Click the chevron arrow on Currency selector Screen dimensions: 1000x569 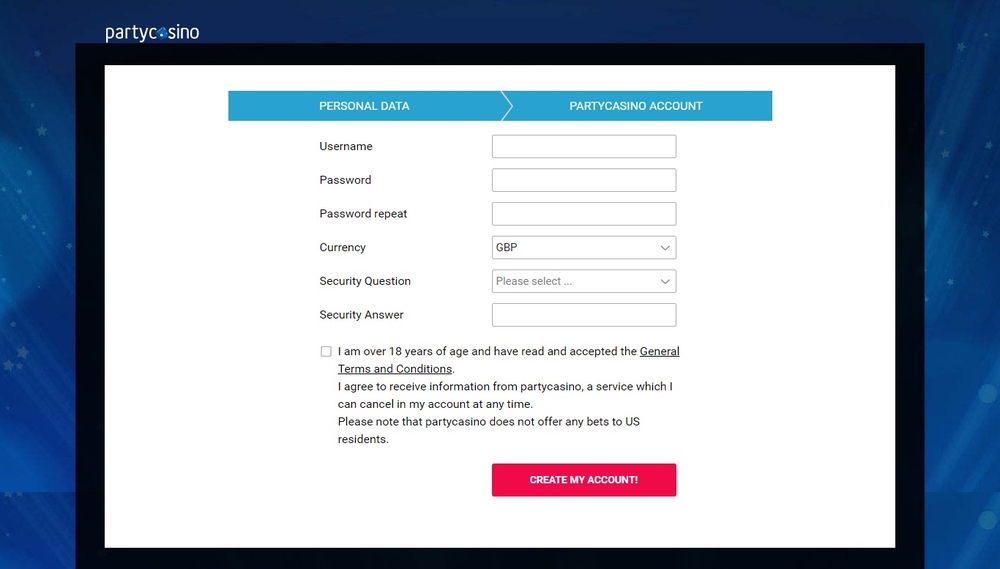tap(665, 248)
